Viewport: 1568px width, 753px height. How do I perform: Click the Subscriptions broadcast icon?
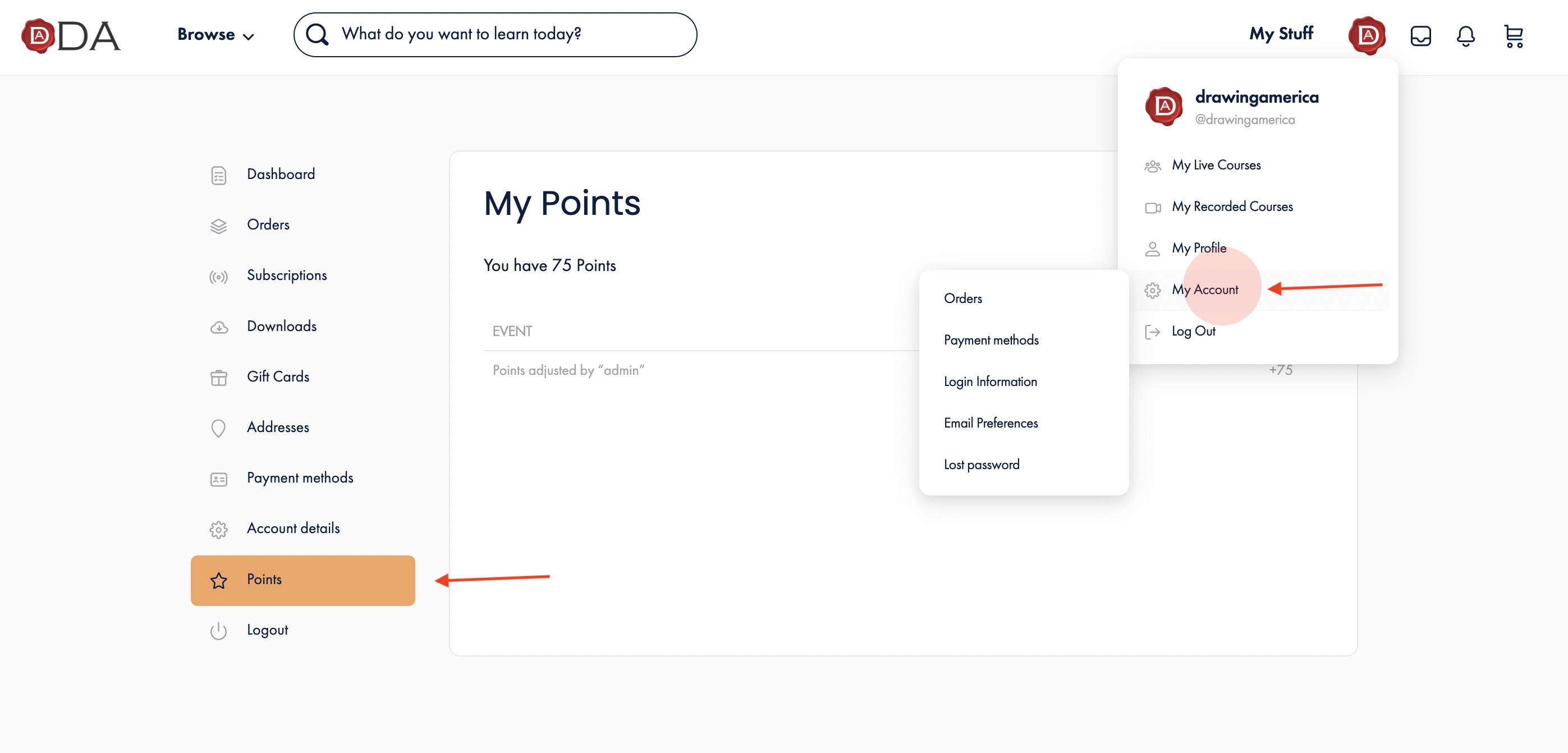coord(218,277)
